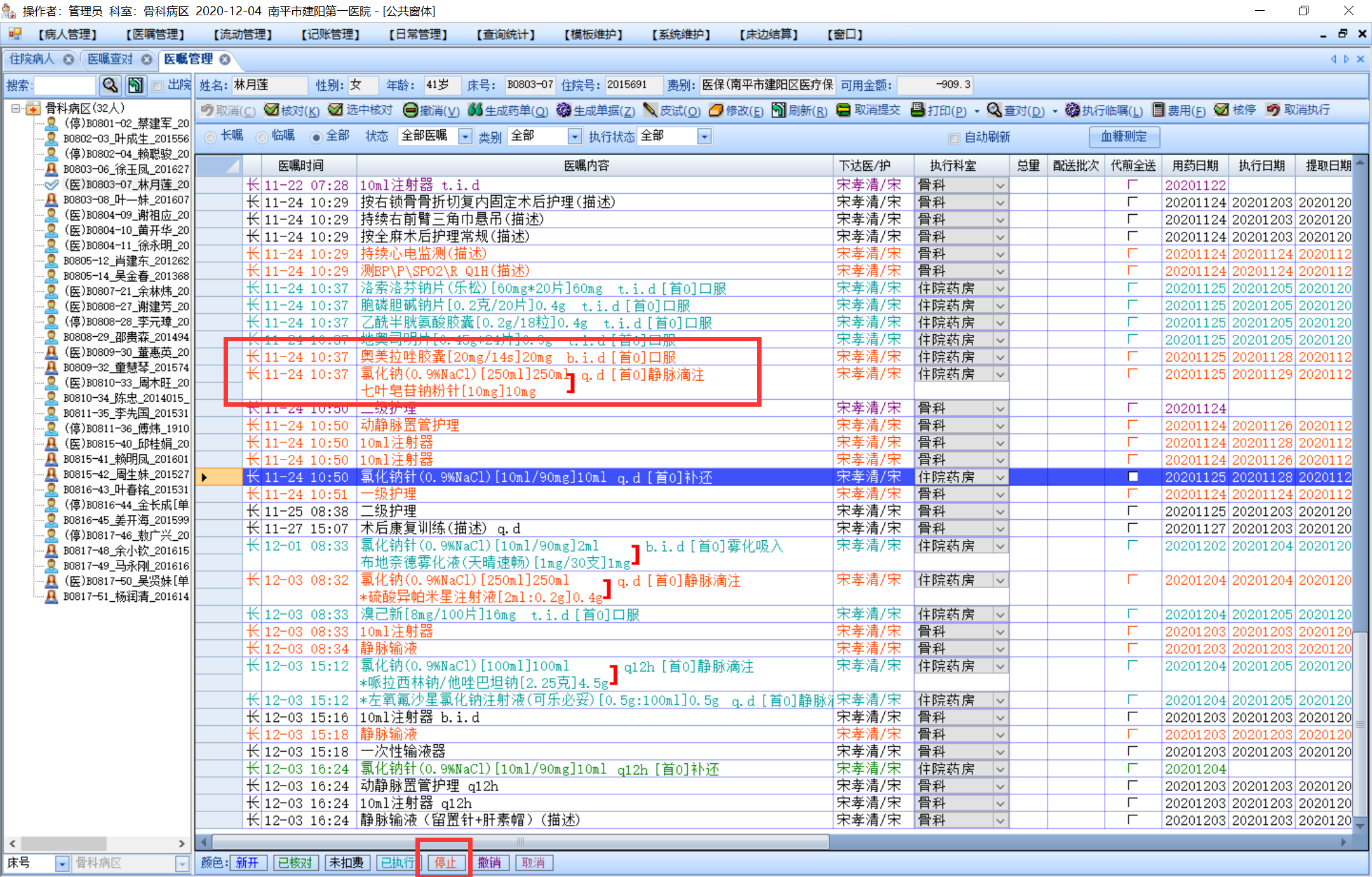Viewport: 1372px width, 877px height.
Task: Click the 取消执行 toolbar button
Action: (1299, 110)
